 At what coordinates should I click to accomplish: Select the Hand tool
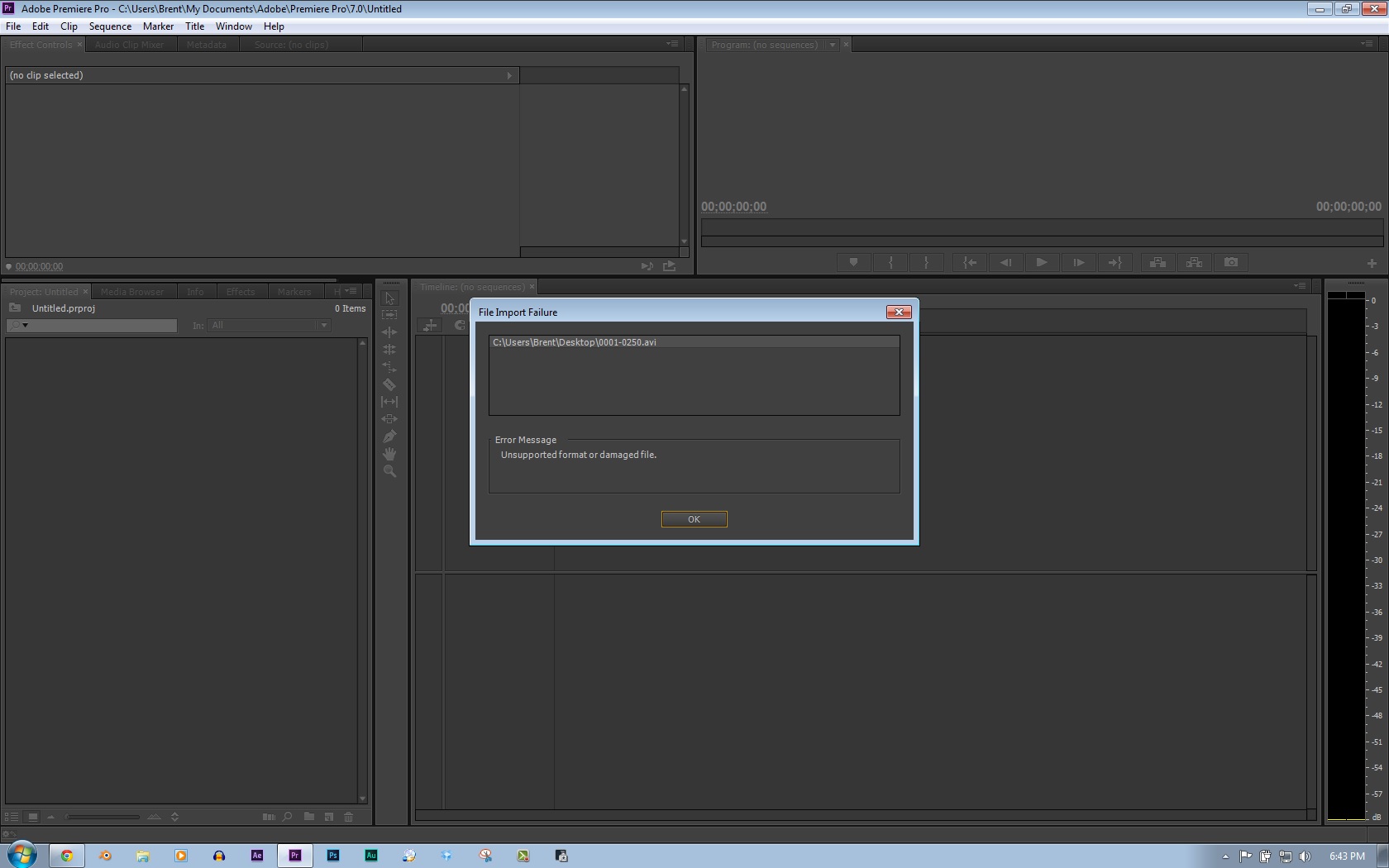point(389,454)
